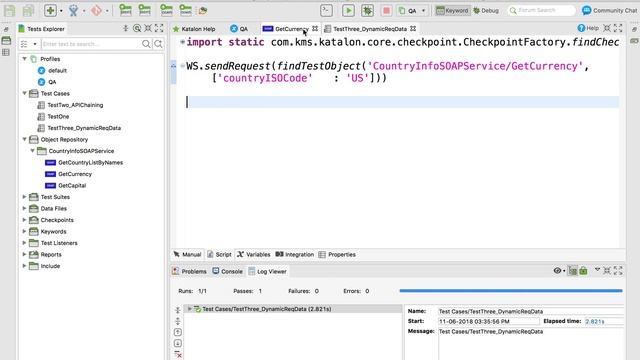The height and width of the screenshot is (360, 640).
Task: Expand TestThree_DynamicReqData log entry
Action: tap(189, 309)
